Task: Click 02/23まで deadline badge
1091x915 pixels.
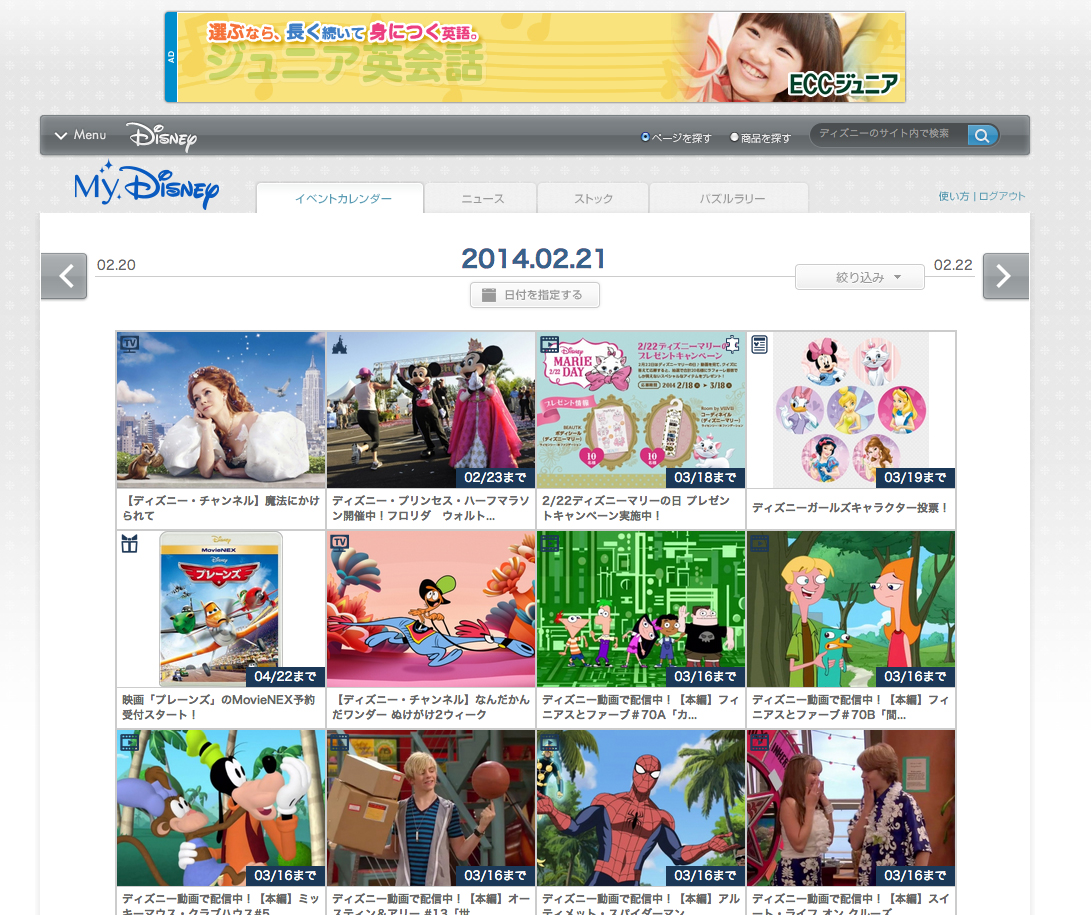Action: (x=495, y=477)
